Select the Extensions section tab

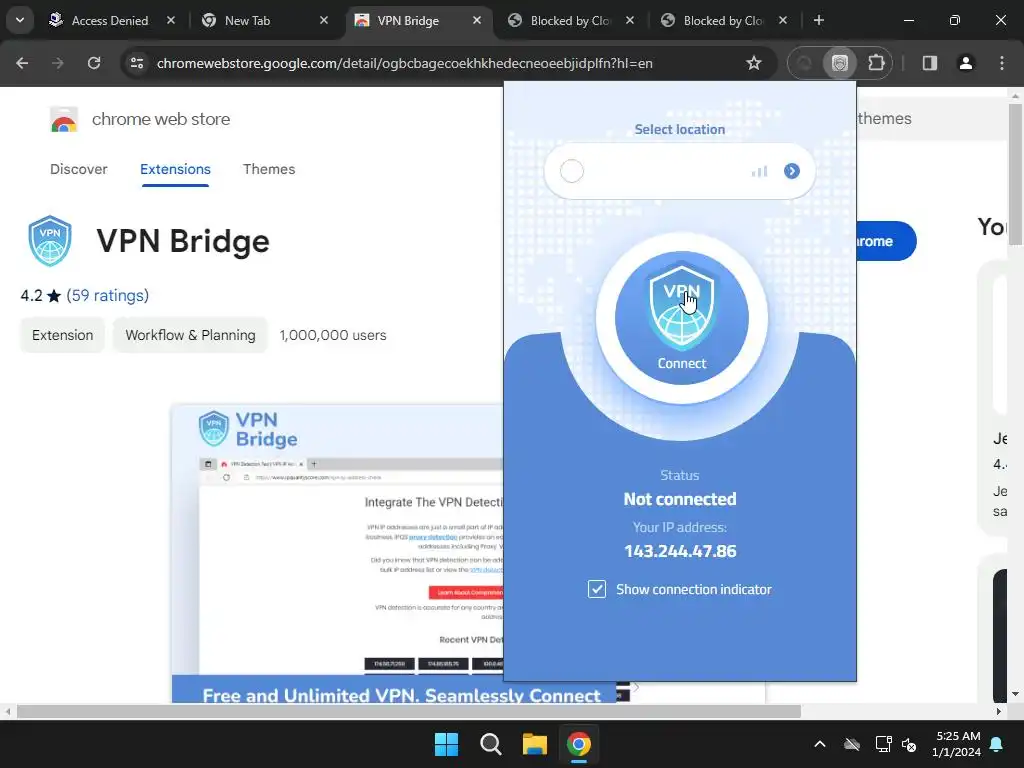point(175,169)
